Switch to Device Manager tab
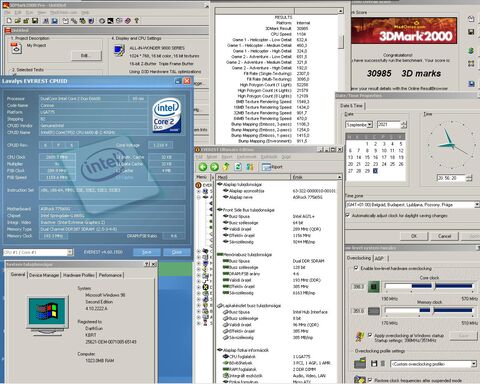The image size is (480, 384). 44,275
